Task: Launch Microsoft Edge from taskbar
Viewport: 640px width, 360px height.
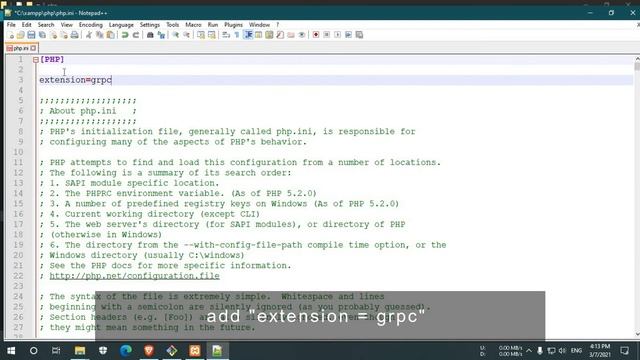Action: 126,351
